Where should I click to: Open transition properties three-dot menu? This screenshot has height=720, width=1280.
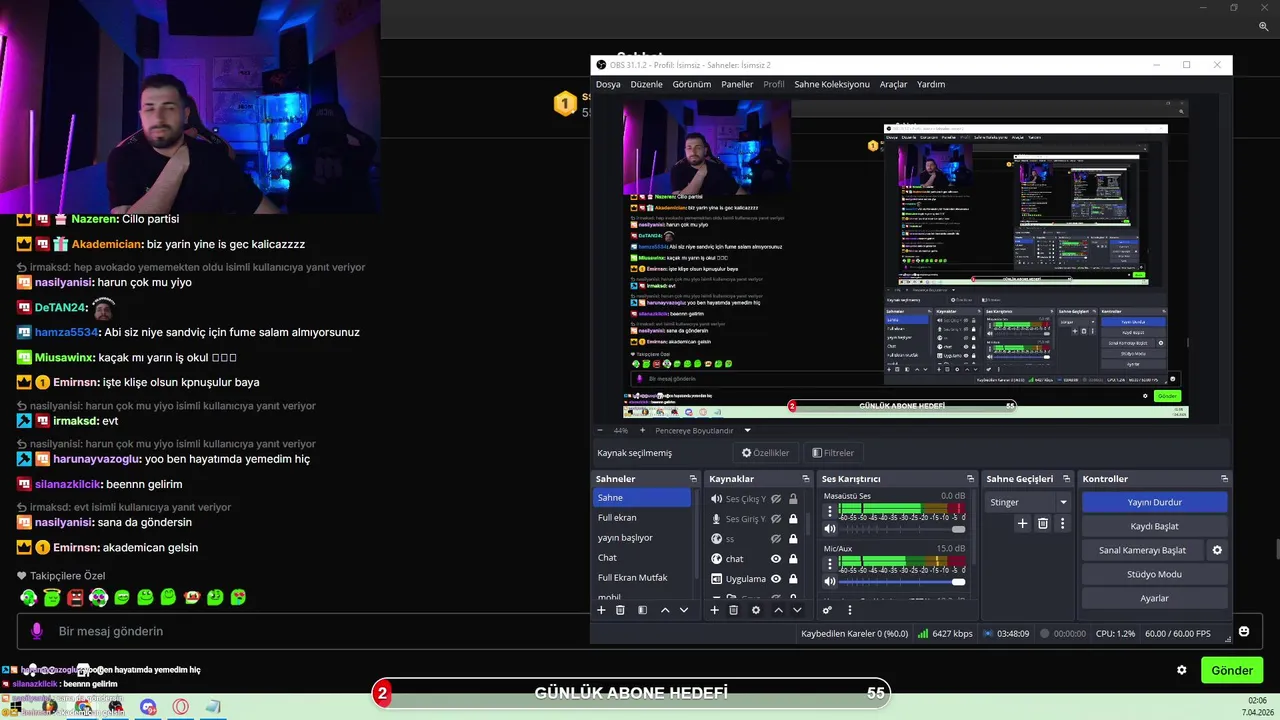1062,523
